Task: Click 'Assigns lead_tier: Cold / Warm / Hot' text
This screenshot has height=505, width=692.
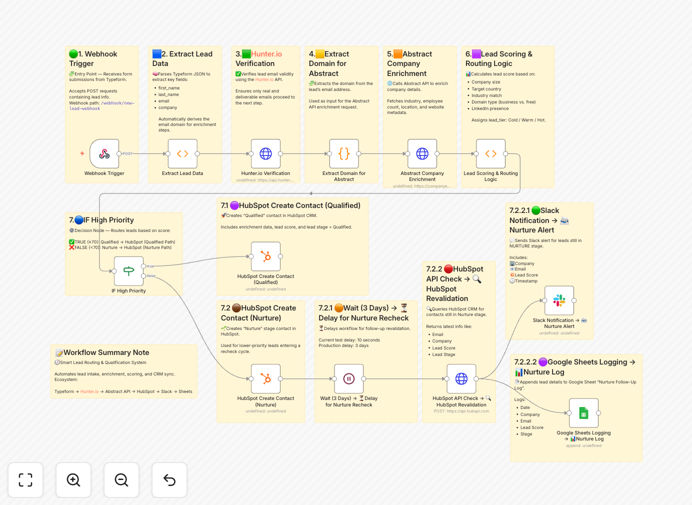Action: [x=508, y=120]
